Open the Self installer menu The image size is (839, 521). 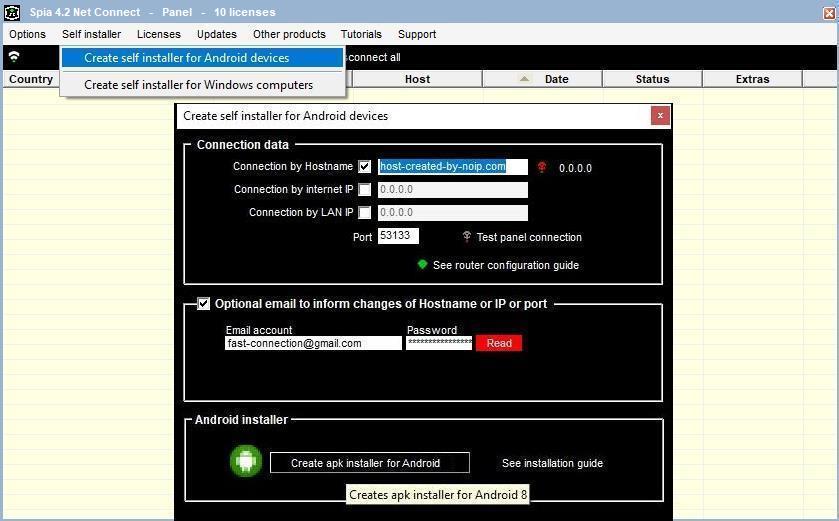(91, 34)
